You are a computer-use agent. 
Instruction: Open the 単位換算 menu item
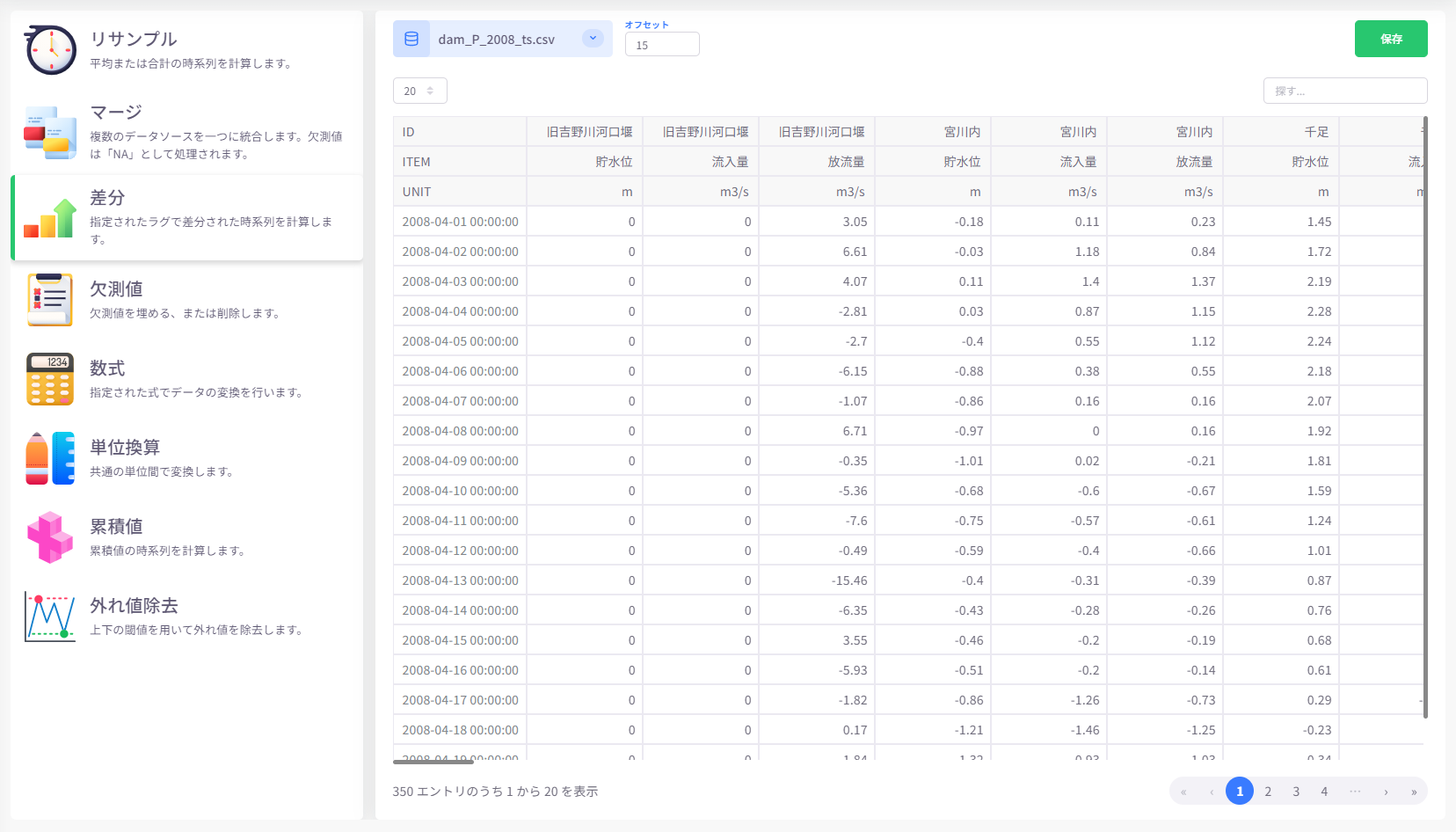click(186, 458)
